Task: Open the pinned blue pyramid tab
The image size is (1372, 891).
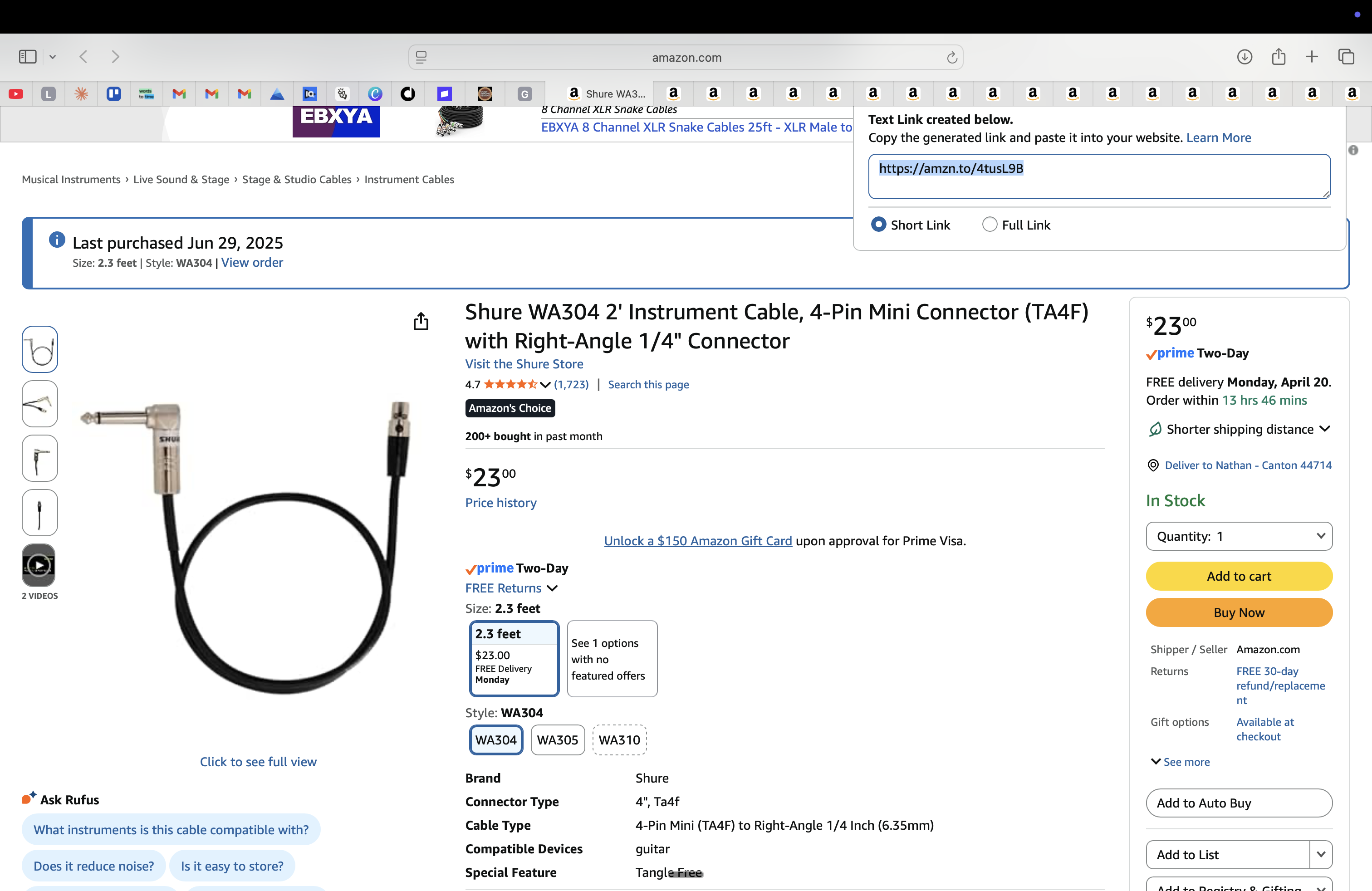Action: [x=277, y=94]
